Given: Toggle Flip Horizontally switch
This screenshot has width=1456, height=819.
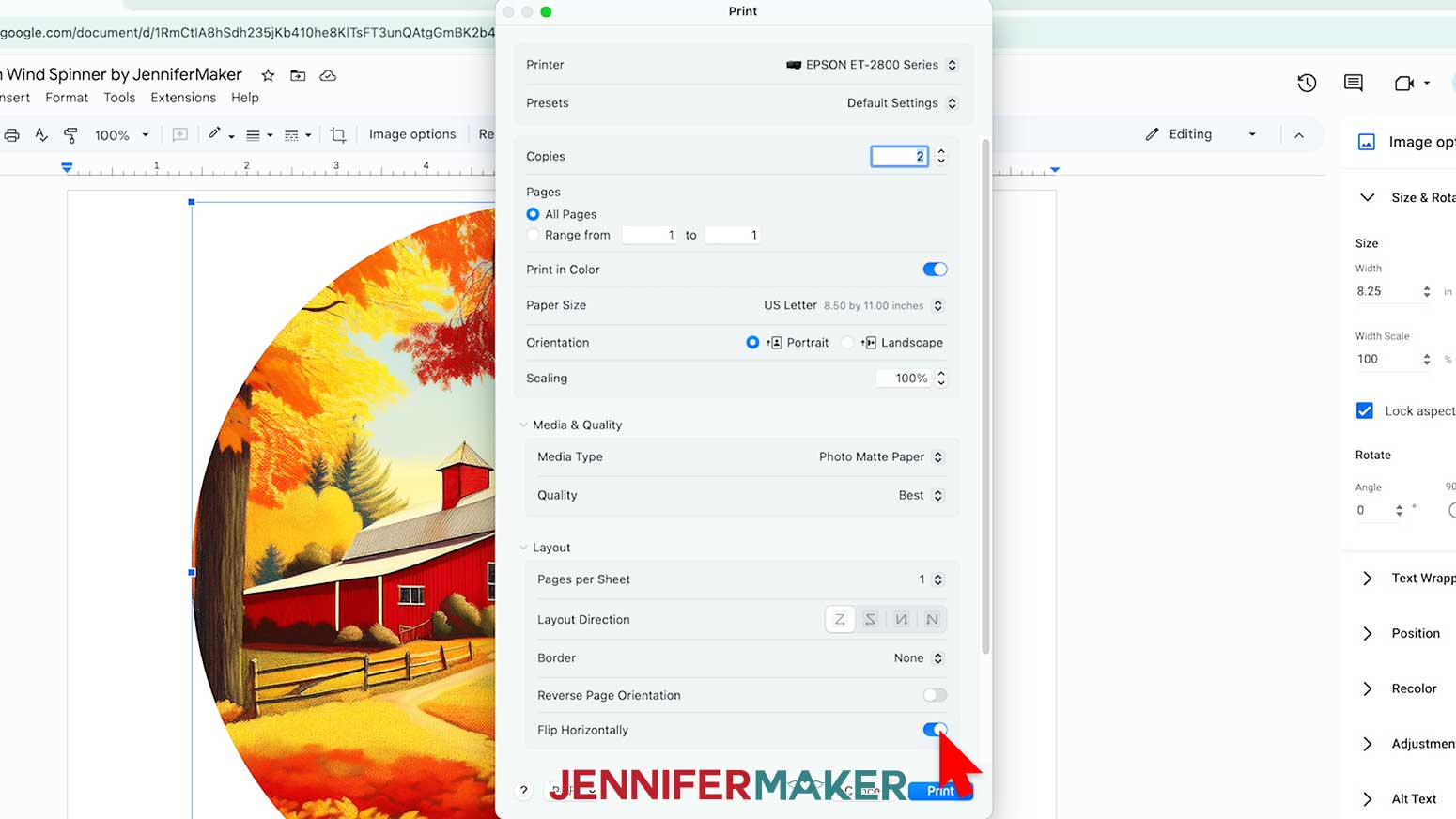Looking at the screenshot, I should pyautogui.click(x=935, y=730).
